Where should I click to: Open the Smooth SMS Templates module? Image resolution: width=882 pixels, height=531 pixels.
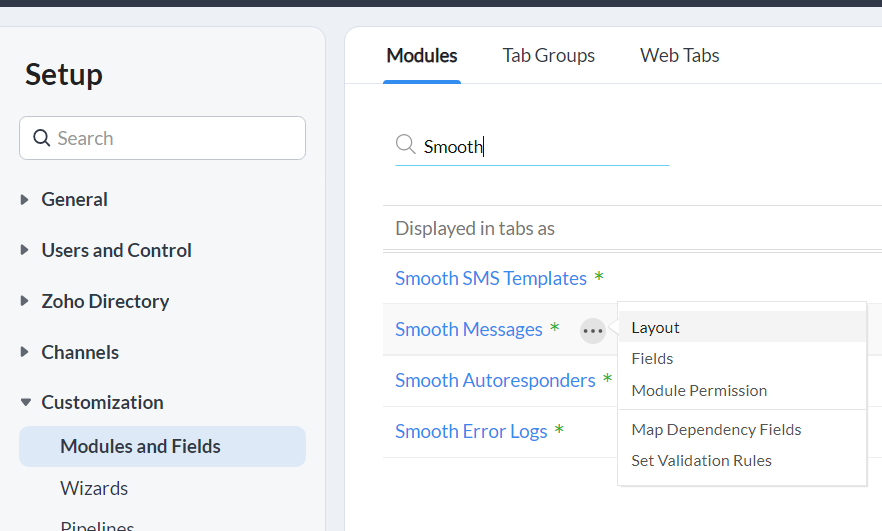pos(490,278)
